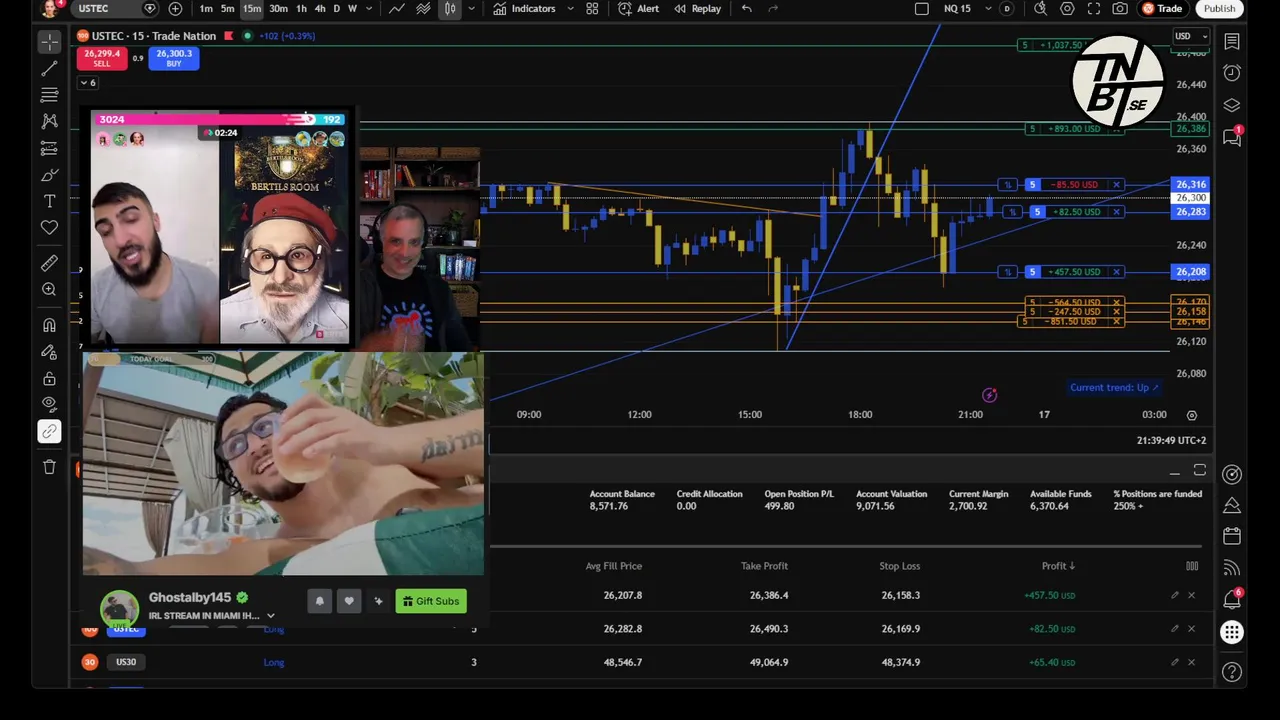
Task: Open the watchlist panel in right sidebar
Action: [x=1232, y=41]
